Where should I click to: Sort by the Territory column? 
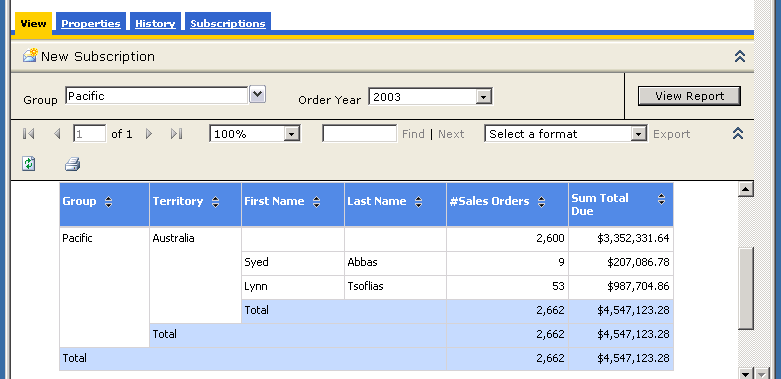pyautogui.click(x=215, y=202)
